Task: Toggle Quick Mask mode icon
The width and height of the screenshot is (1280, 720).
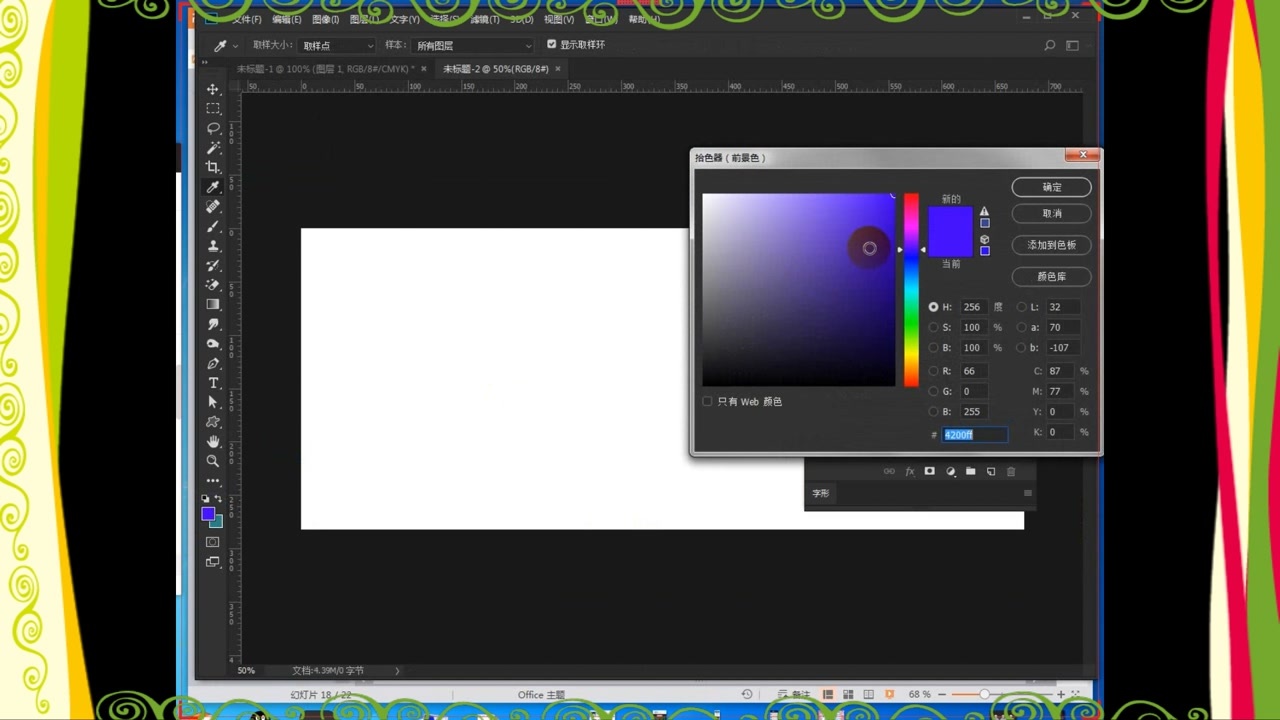Action: pos(213,542)
